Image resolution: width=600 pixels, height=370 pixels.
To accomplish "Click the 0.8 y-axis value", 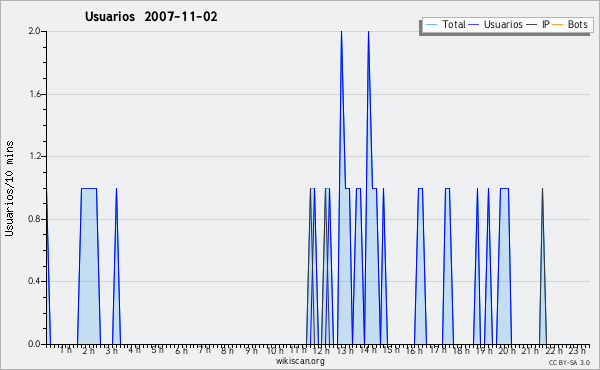I will coord(34,219).
